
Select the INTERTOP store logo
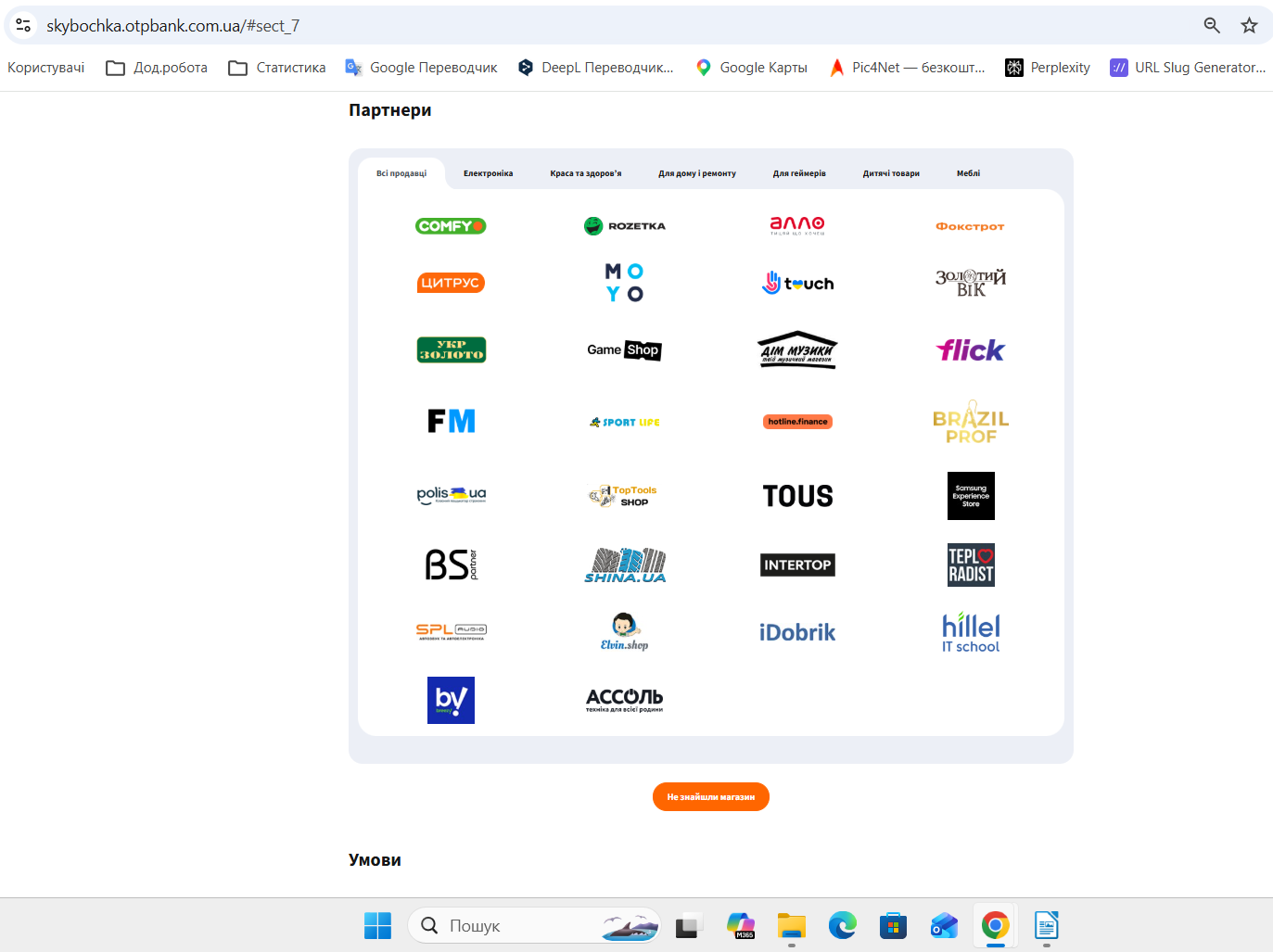click(x=797, y=565)
